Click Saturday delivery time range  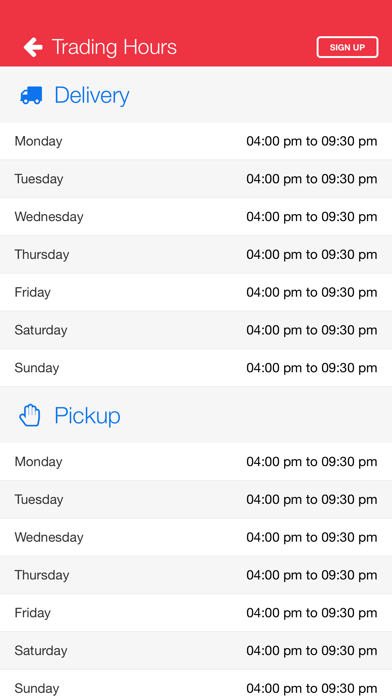[x=312, y=330]
